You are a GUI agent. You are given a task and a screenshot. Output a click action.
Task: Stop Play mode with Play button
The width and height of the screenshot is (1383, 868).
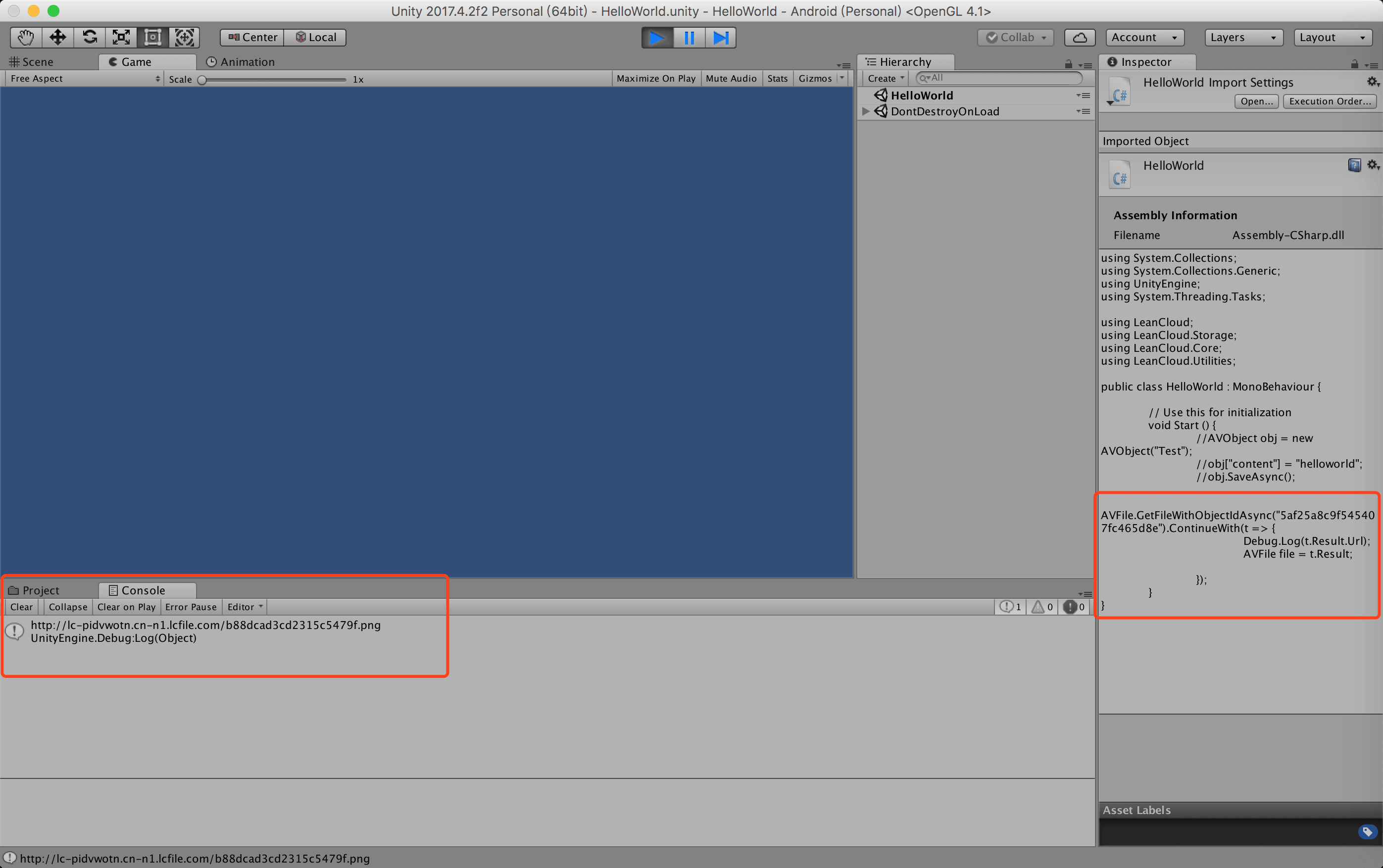click(657, 38)
